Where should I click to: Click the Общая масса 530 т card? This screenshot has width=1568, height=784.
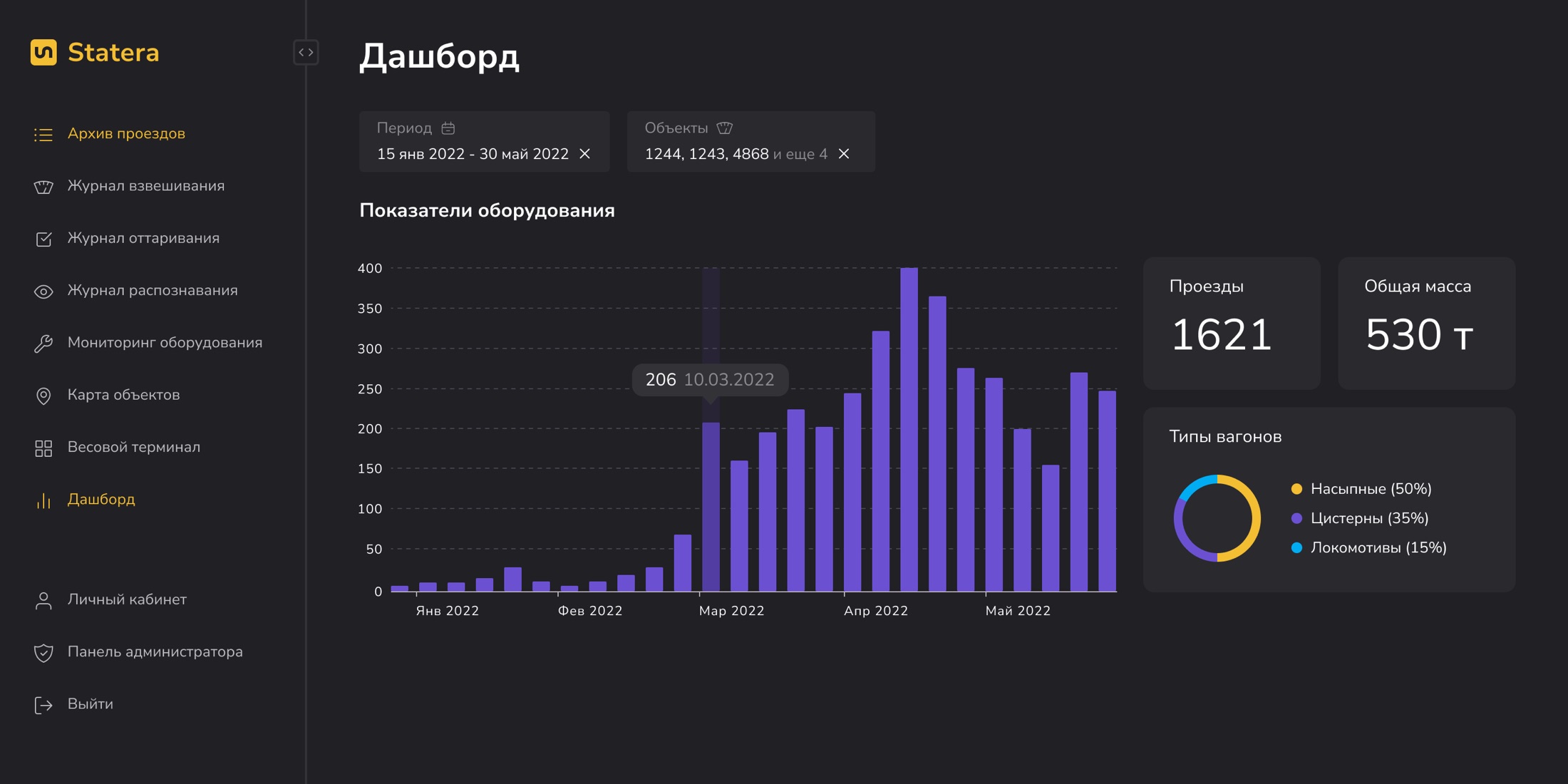pyautogui.click(x=1427, y=323)
